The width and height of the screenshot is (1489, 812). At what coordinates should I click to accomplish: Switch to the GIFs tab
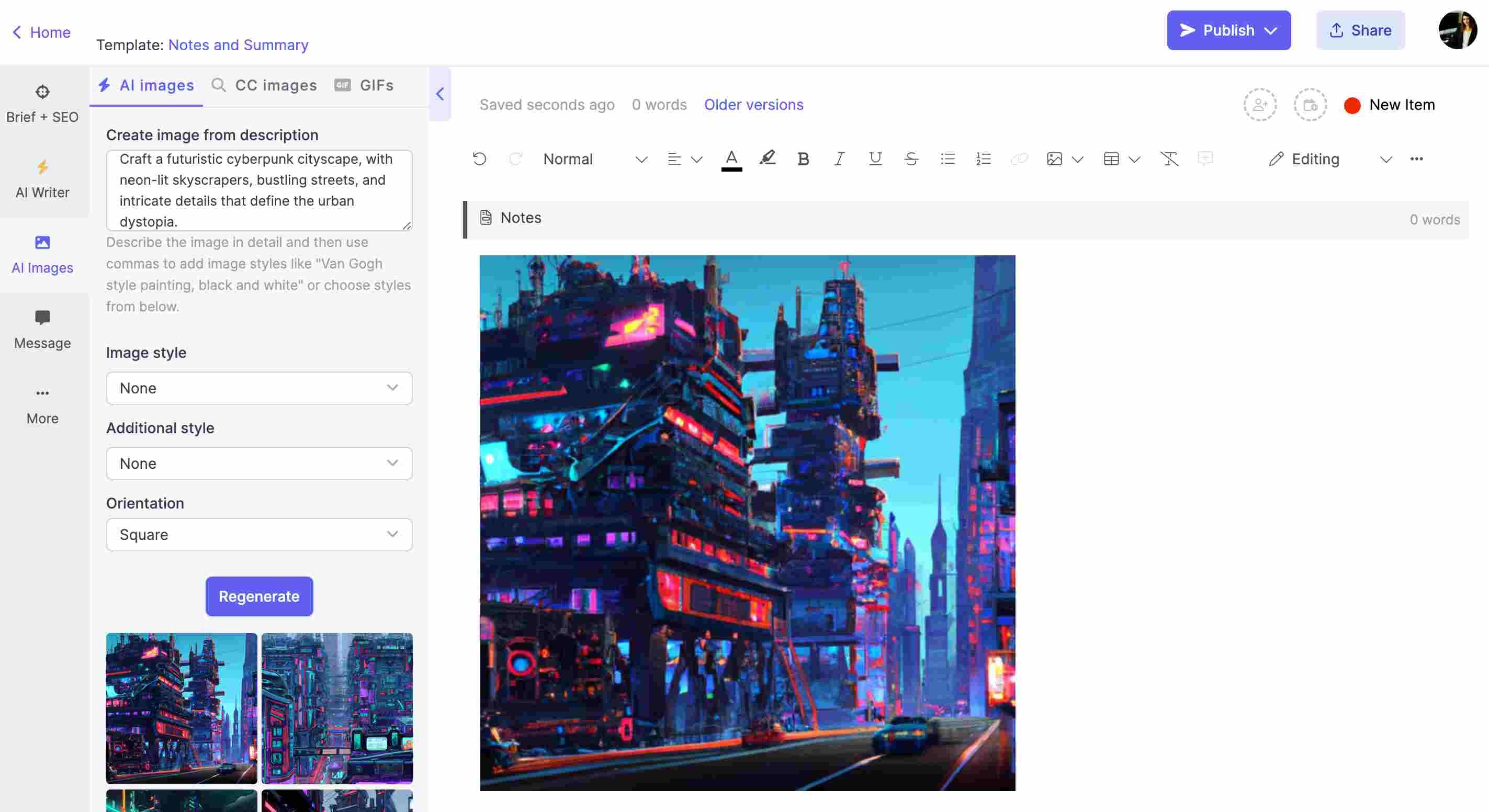376,84
